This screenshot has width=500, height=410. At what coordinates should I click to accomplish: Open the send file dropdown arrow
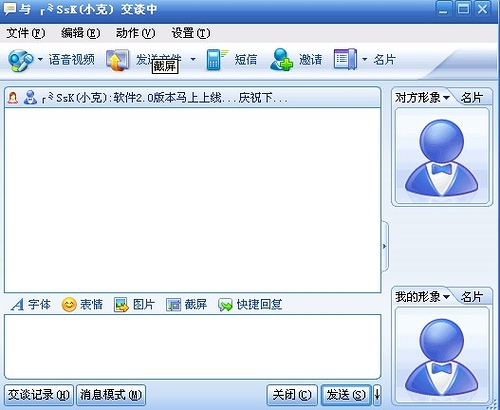pyautogui.click(x=193, y=60)
